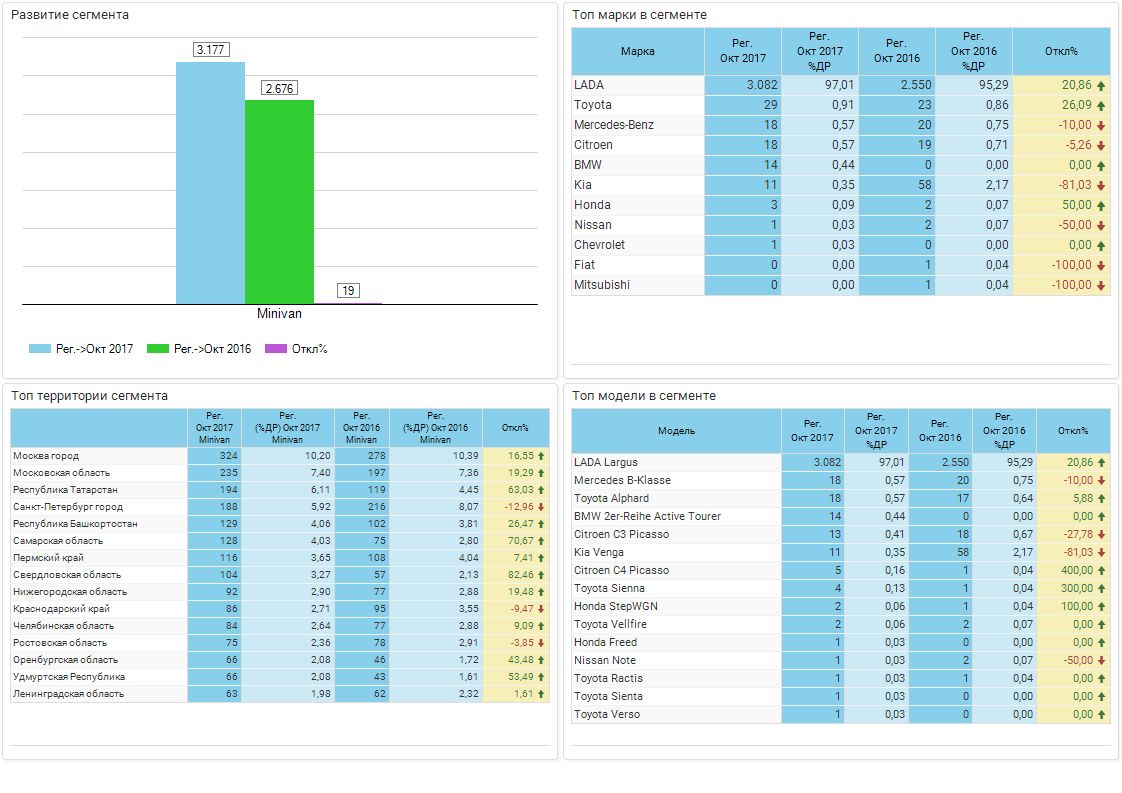This screenshot has width=1122, height=793.
Task: Click the down arrow in the Nissan Note row
Action: [x=1101, y=661]
